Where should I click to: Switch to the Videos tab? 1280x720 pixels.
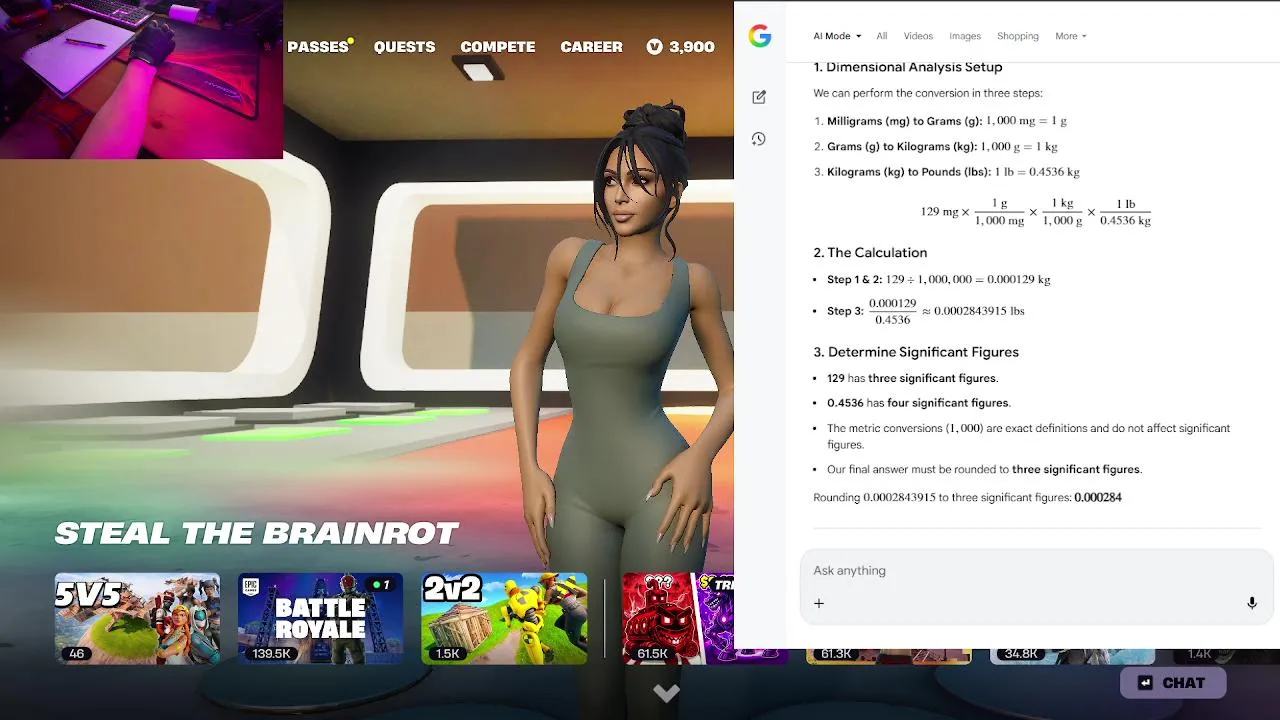[918, 36]
